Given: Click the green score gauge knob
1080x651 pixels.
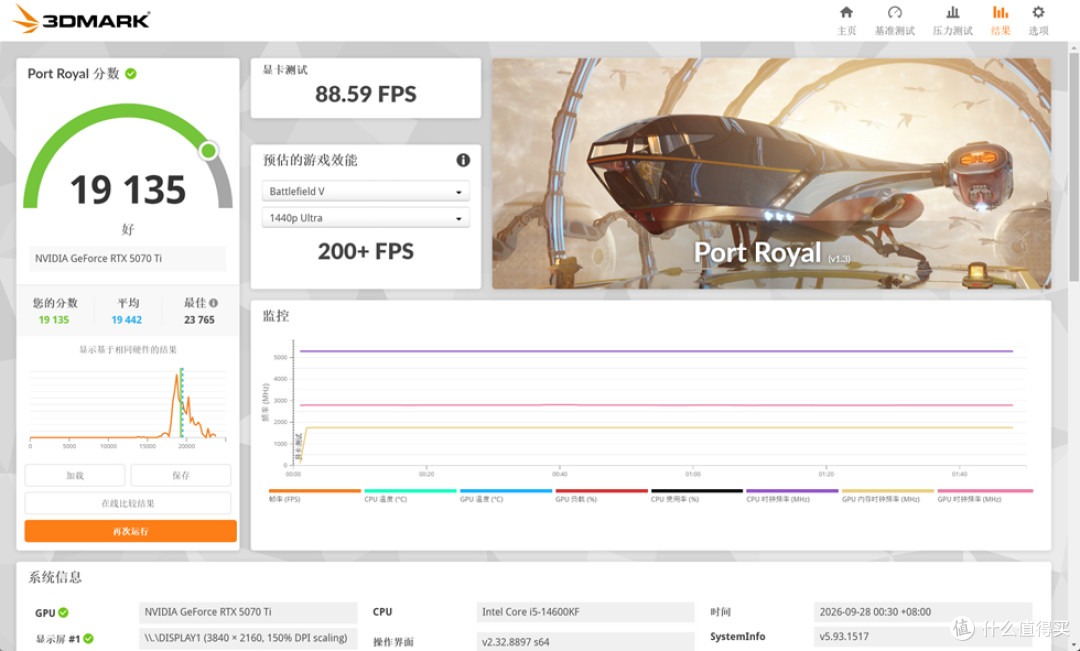Looking at the screenshot, I should pos(209,150).
